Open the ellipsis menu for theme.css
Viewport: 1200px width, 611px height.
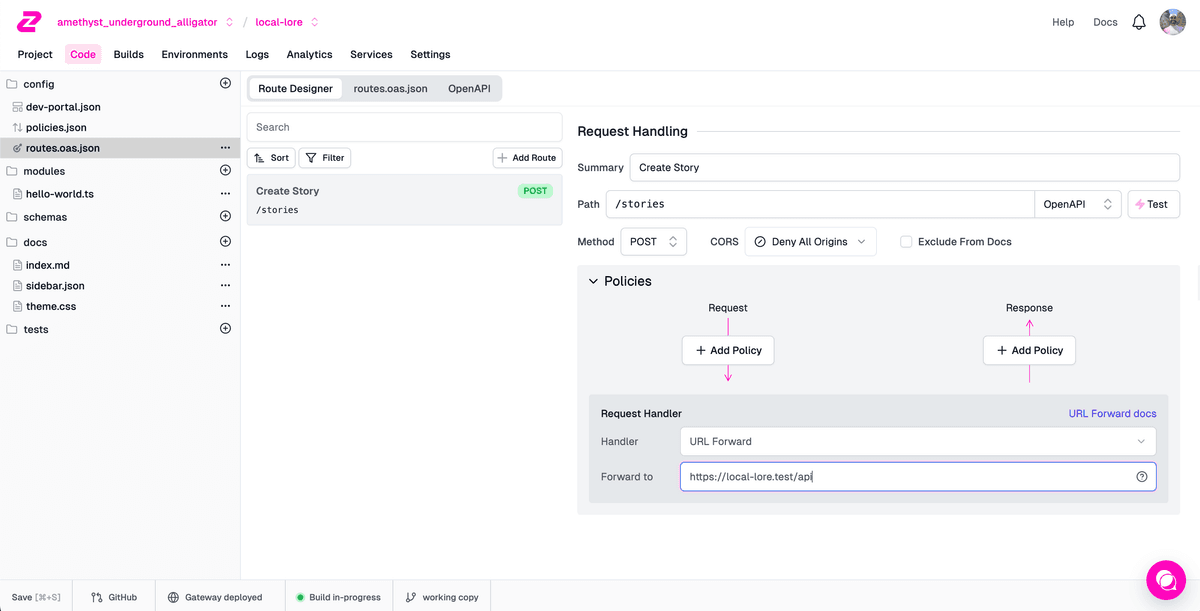point(225,306)
